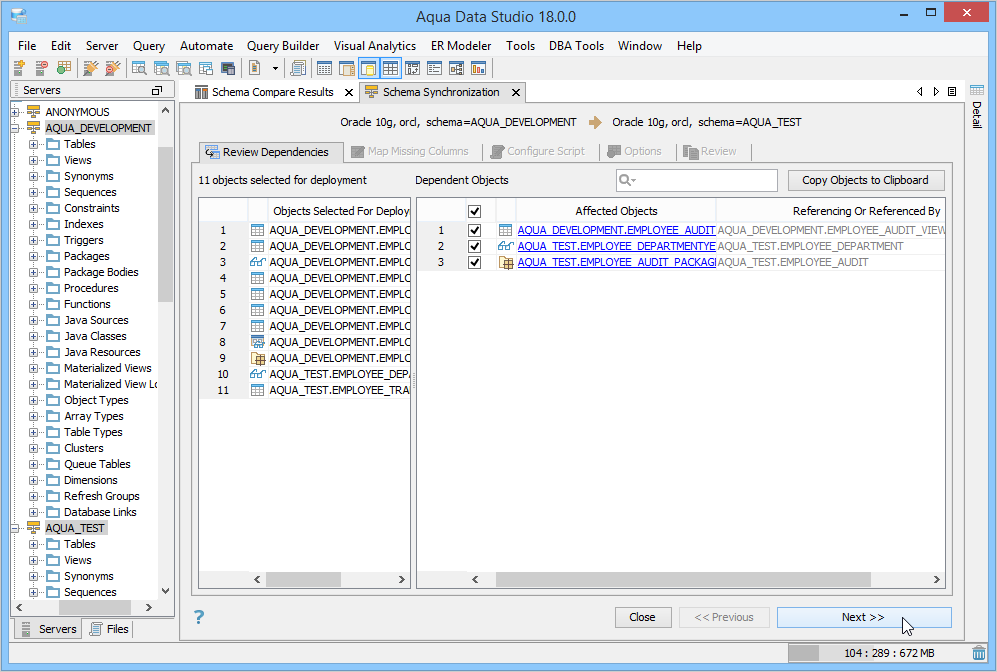Expand the Procedures folder node
The image size is (997, 672).
click(33, 288)
